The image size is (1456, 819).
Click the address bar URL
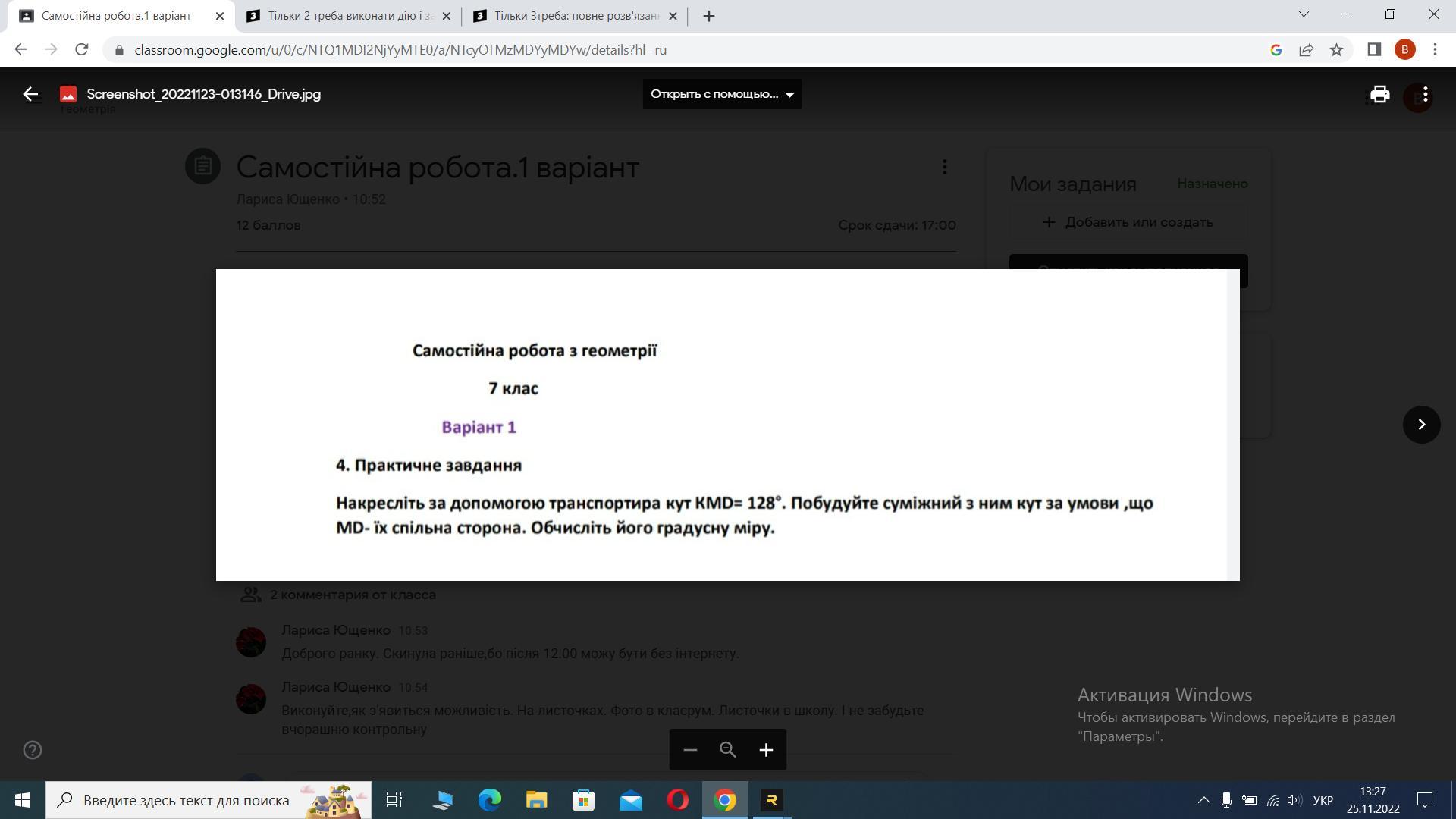coord(400,50)
